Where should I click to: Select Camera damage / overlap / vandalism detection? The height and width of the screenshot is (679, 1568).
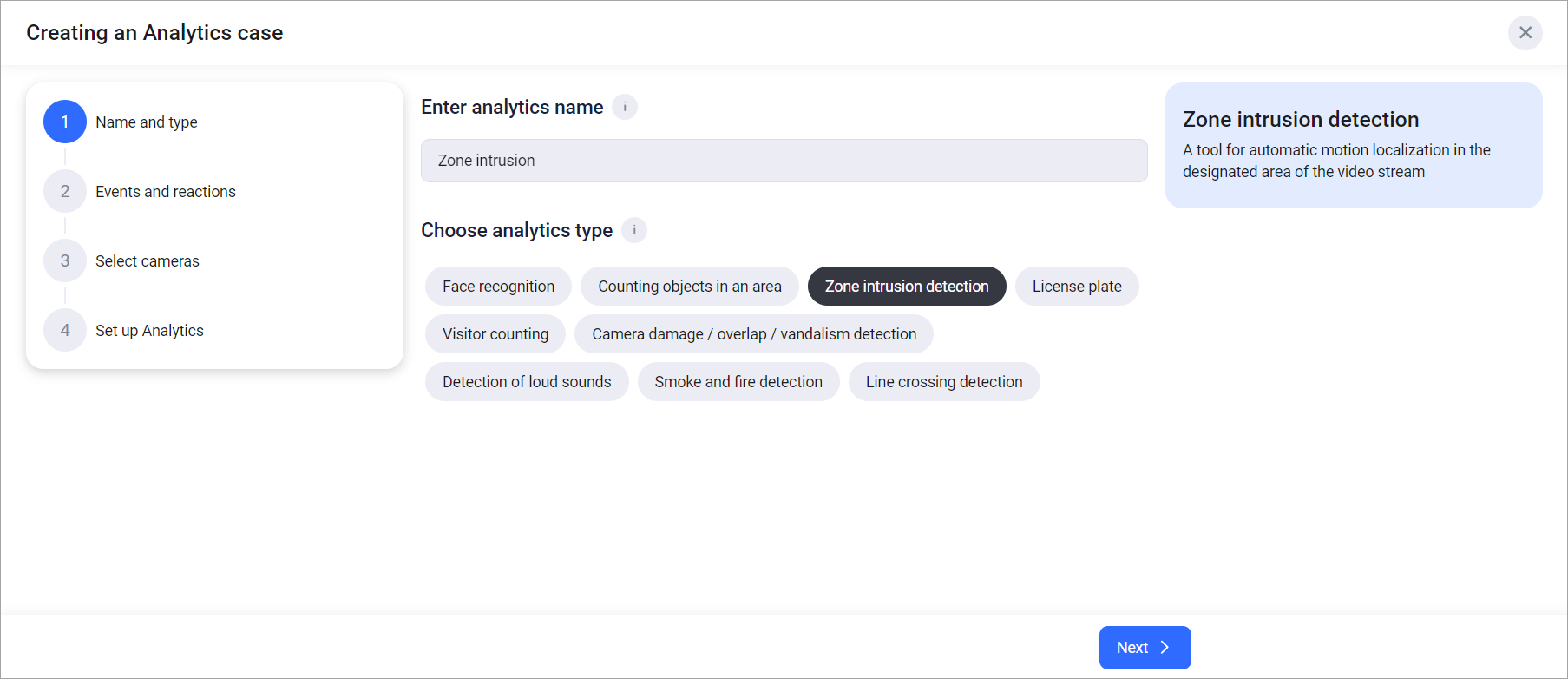tap(753, 334)
